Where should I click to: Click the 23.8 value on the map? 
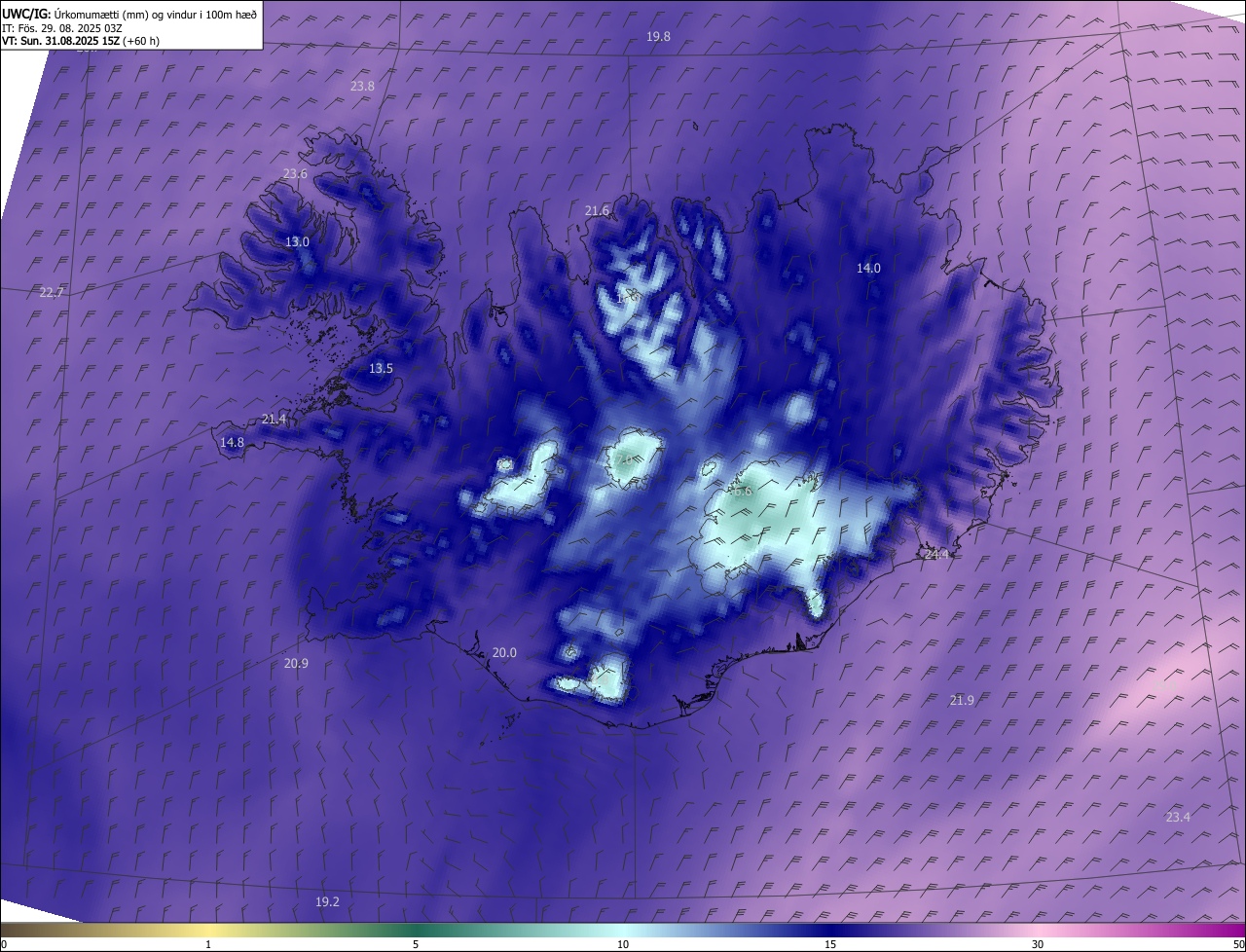pos(362,86)
